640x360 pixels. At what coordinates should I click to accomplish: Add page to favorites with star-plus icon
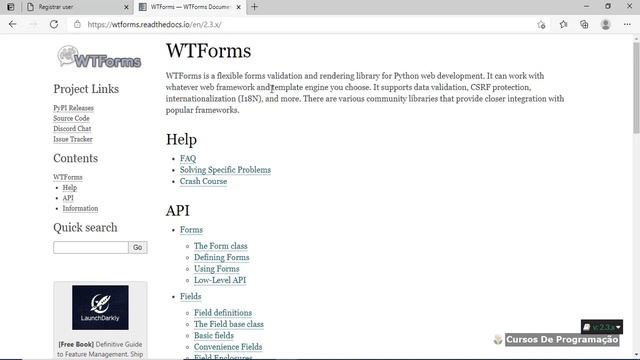point(541,24)
